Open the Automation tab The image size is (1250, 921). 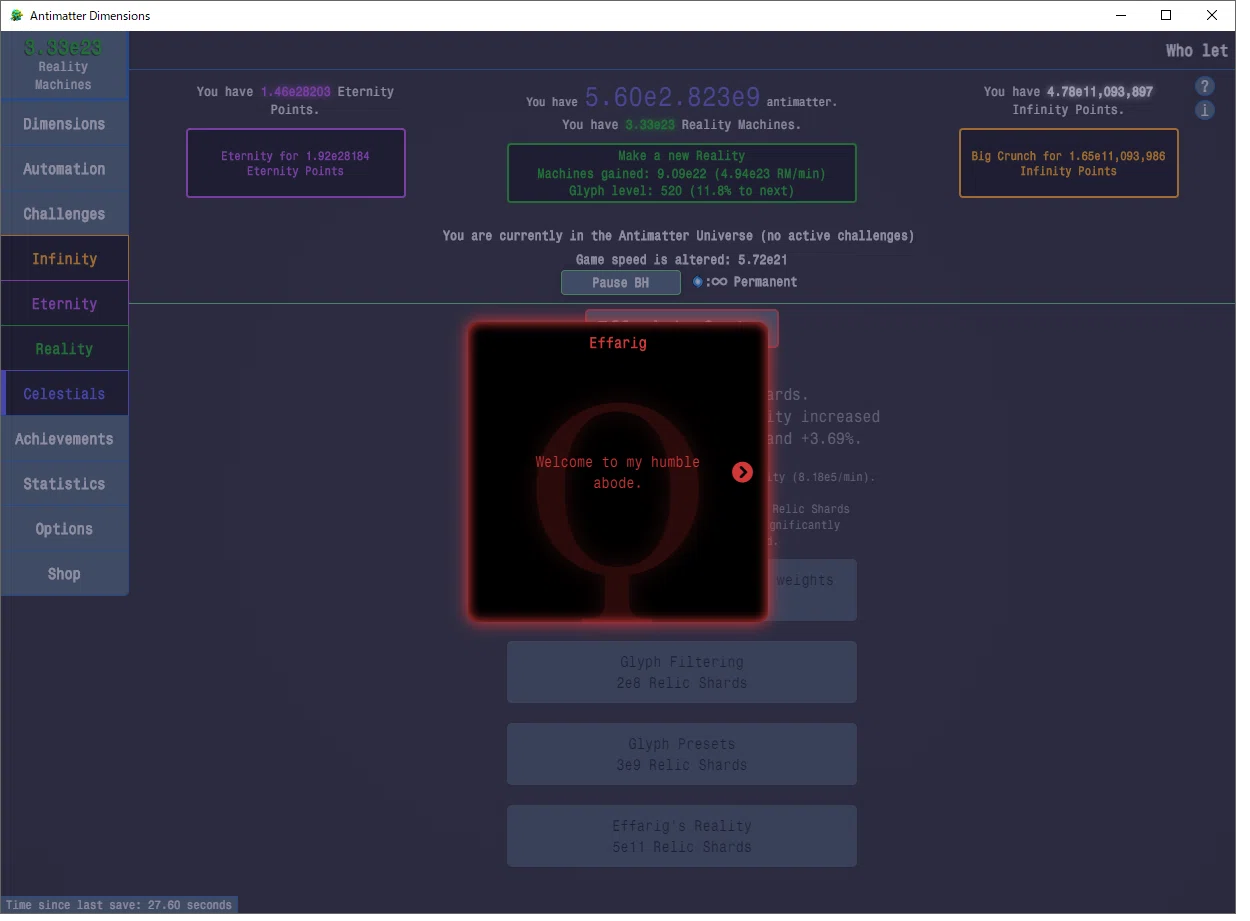(64, 169)
